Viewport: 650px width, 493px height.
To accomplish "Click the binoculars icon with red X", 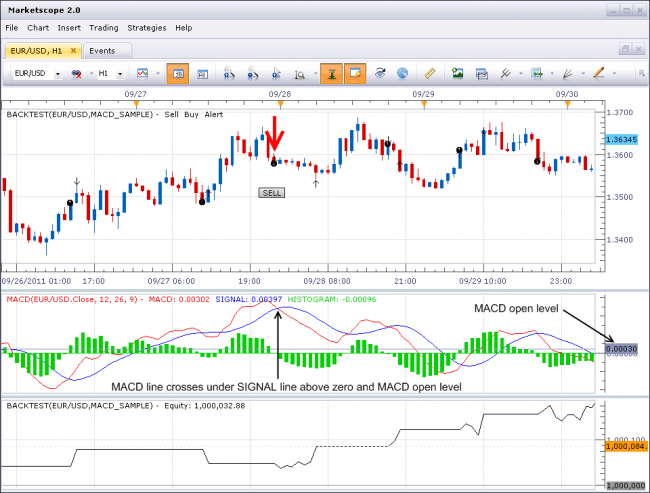I will [77, 74].
